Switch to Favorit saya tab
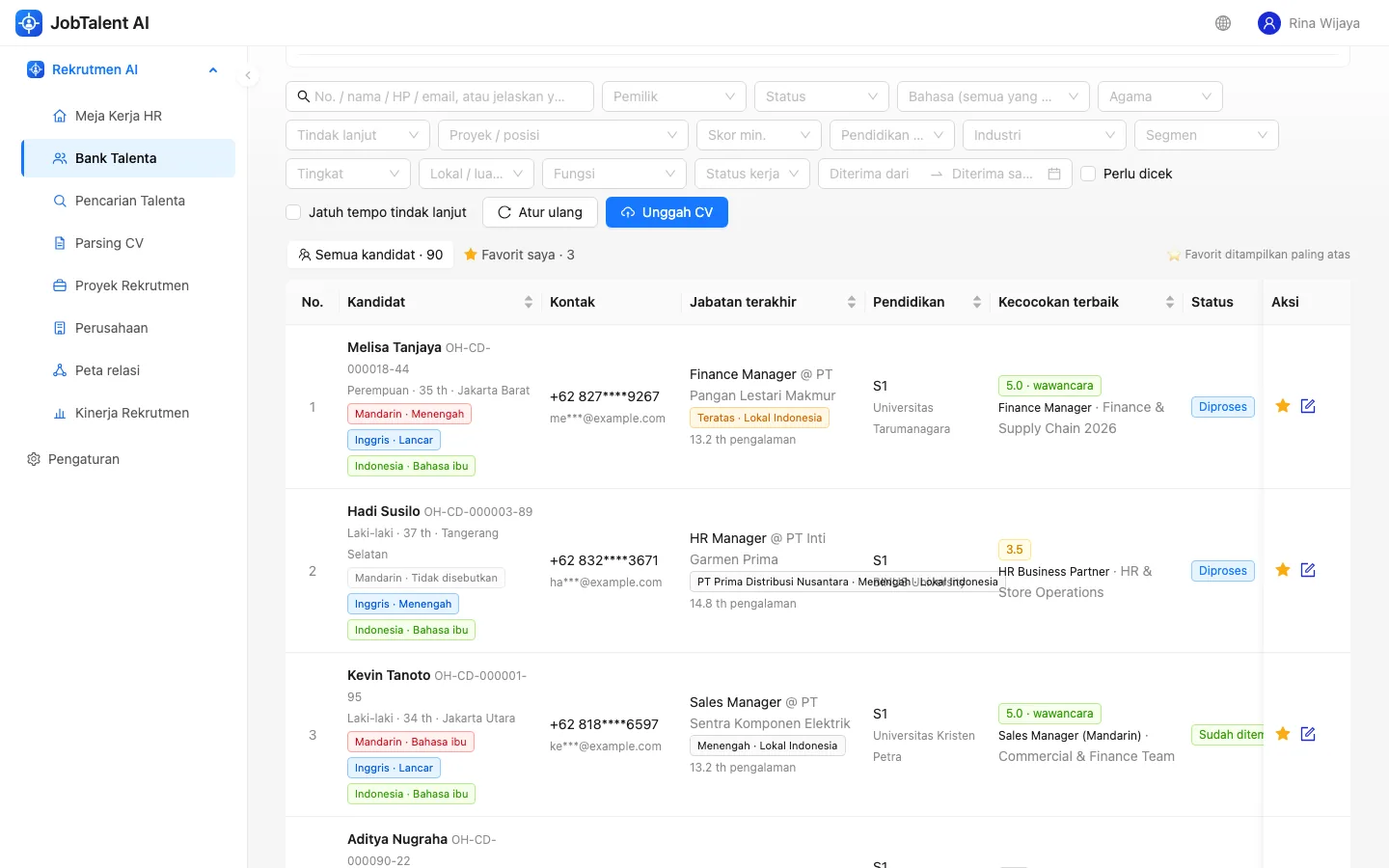1389x868 pixels. (x=519, y=255)
